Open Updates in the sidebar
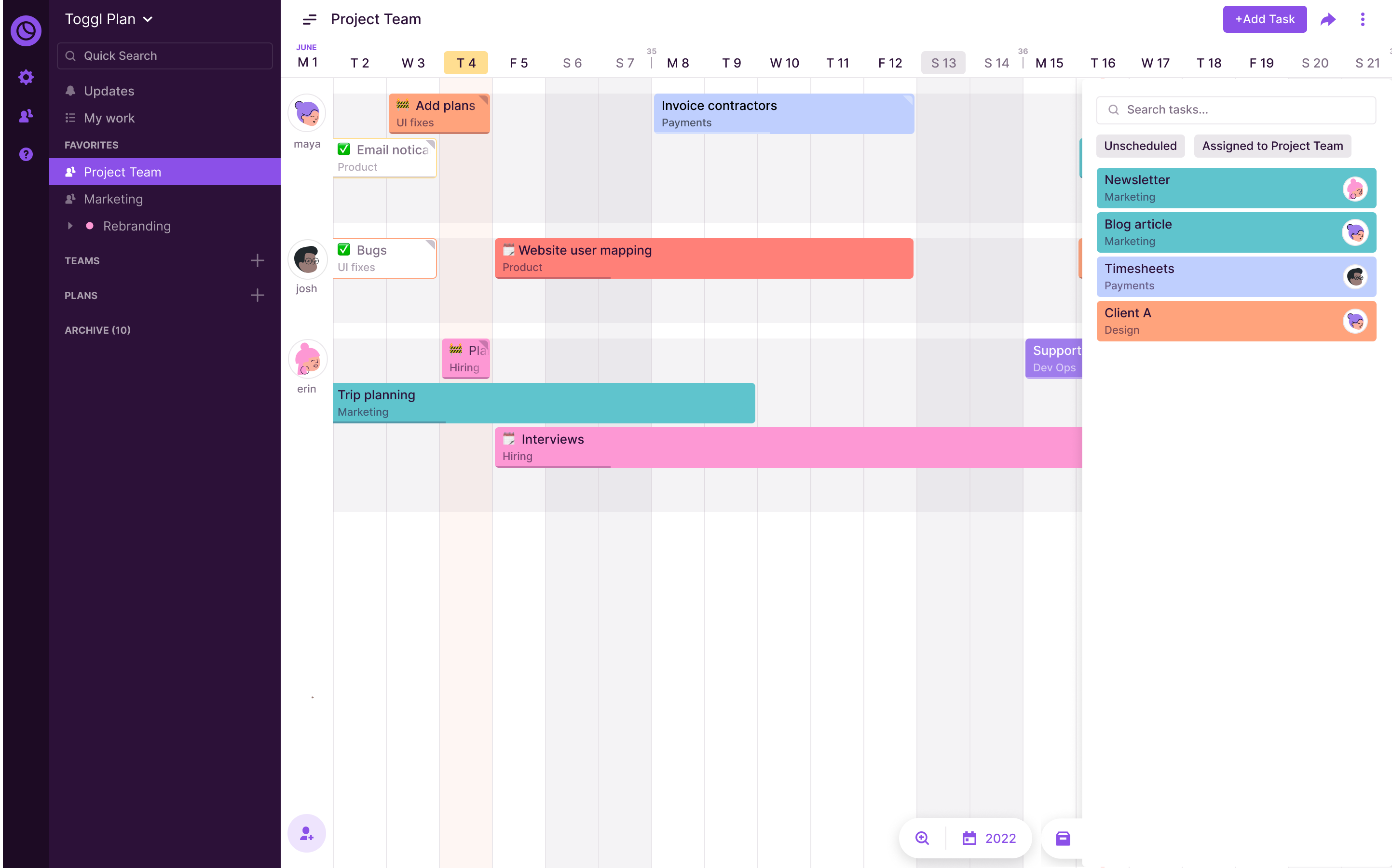Image resolution: width=1392 pixels, height=868 pixels. point(109,91)
